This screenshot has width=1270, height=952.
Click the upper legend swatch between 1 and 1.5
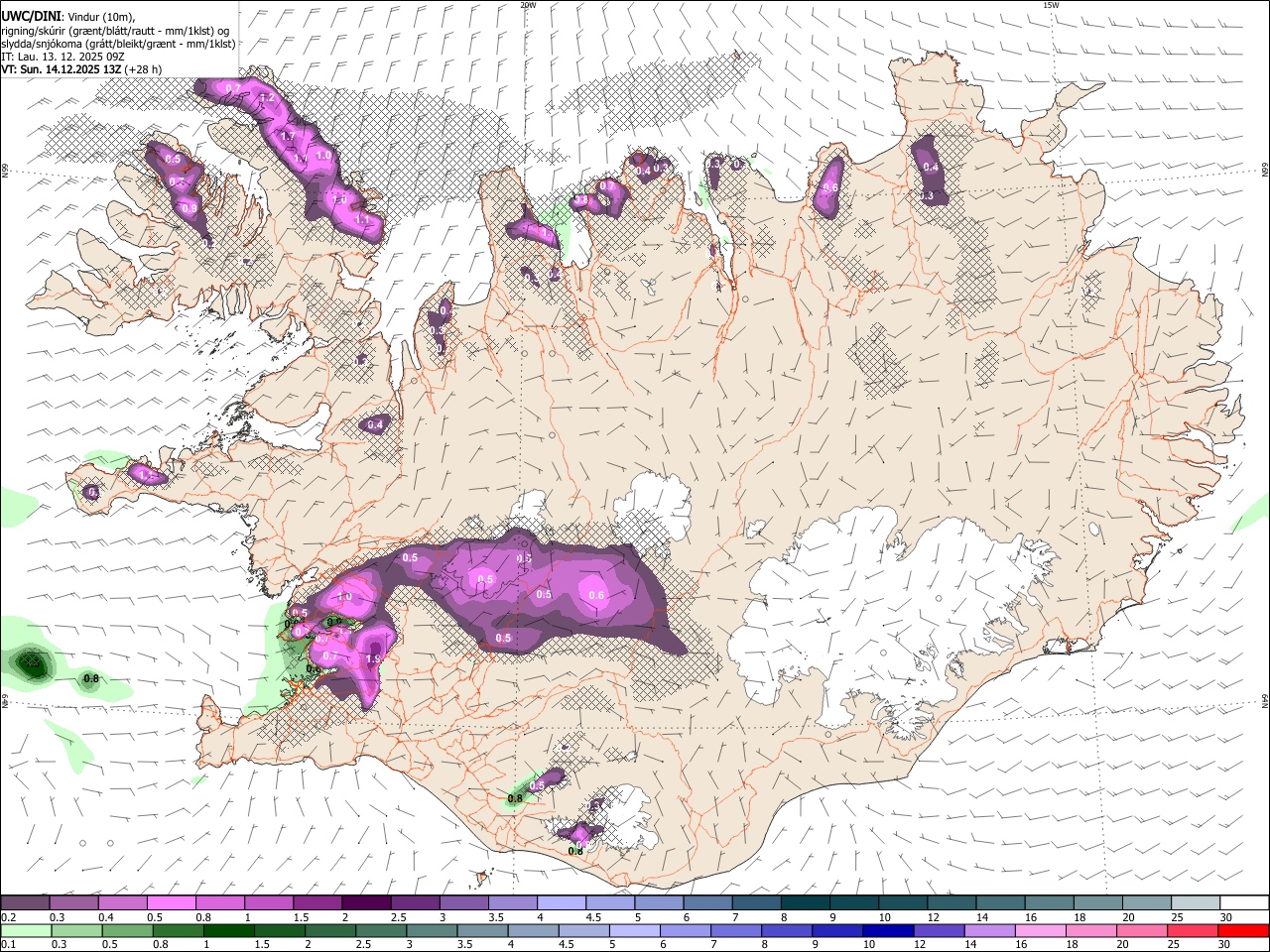(269, 902)
